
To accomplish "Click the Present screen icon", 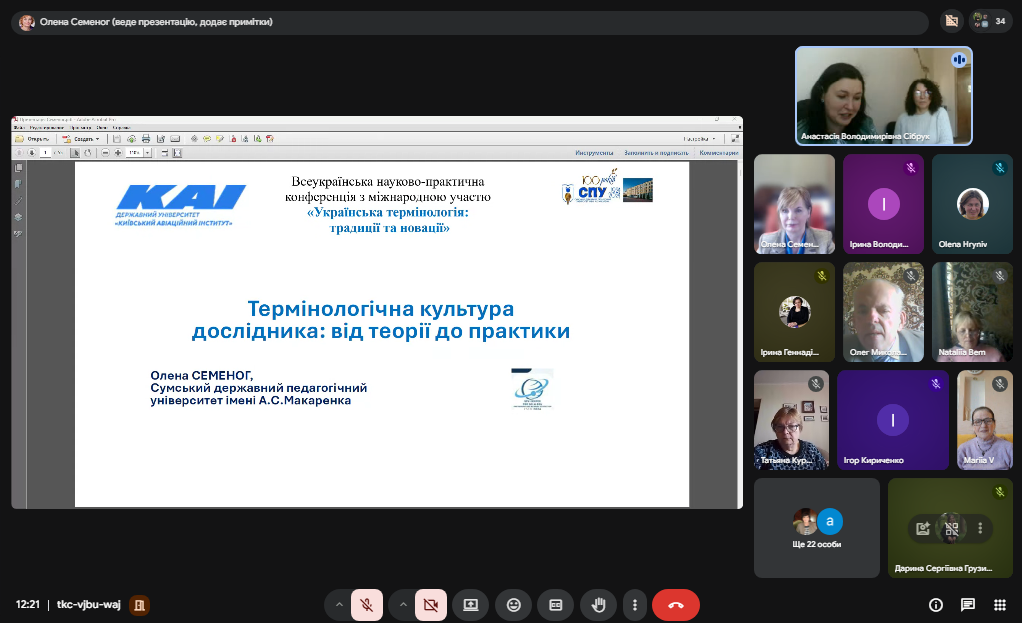I will [470, 605].
